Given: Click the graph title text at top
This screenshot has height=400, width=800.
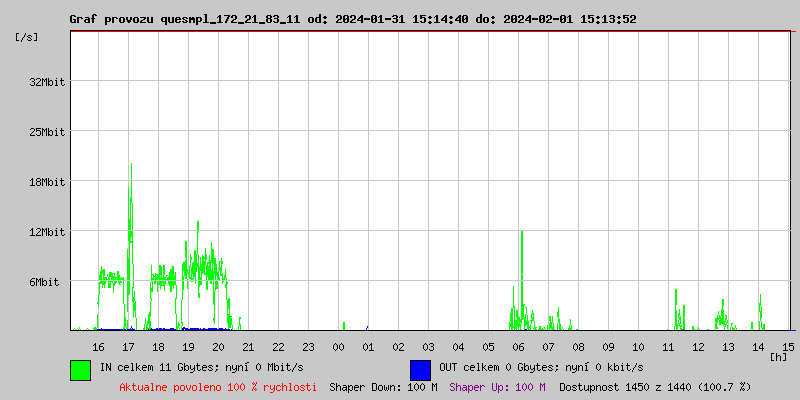Looking at the screenshot, I should (x=352, y=19).
